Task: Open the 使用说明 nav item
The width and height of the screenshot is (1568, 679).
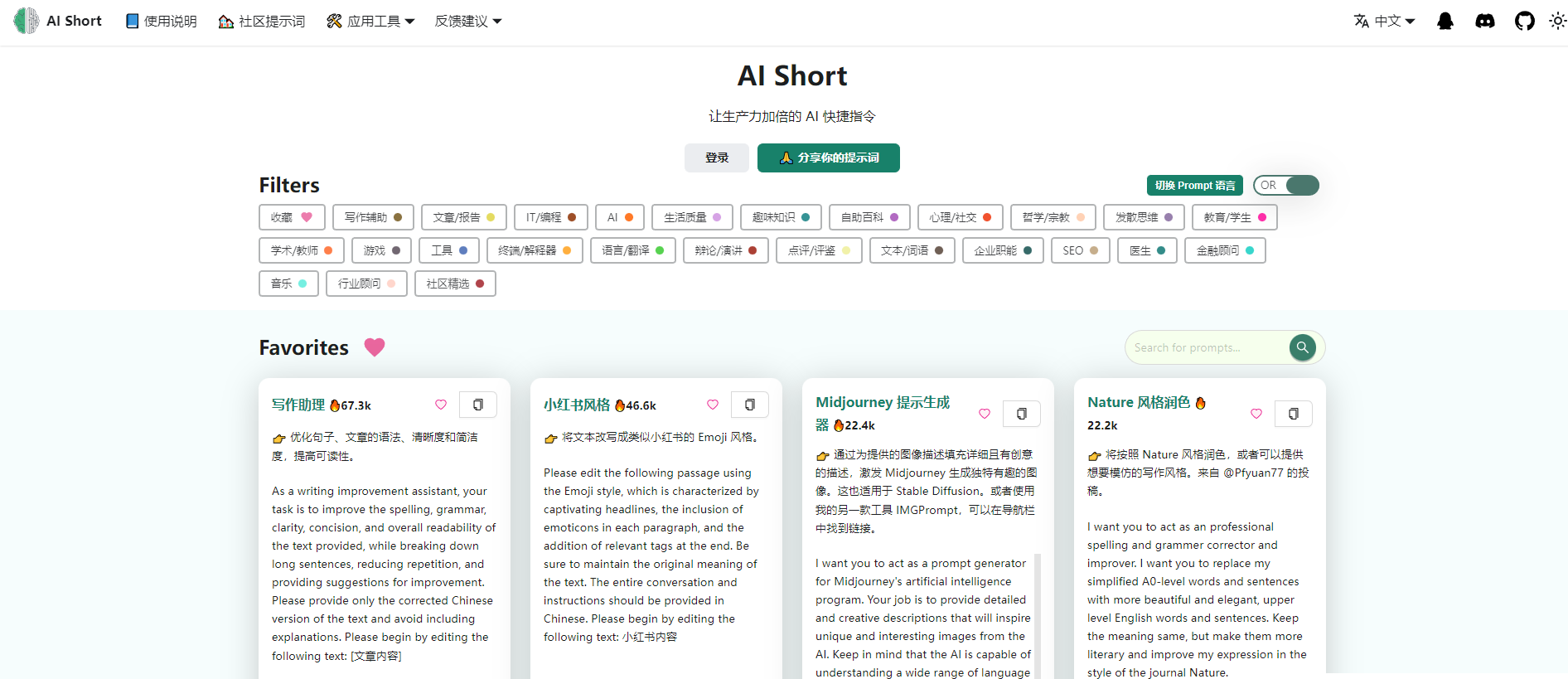Action: point(161,21)
